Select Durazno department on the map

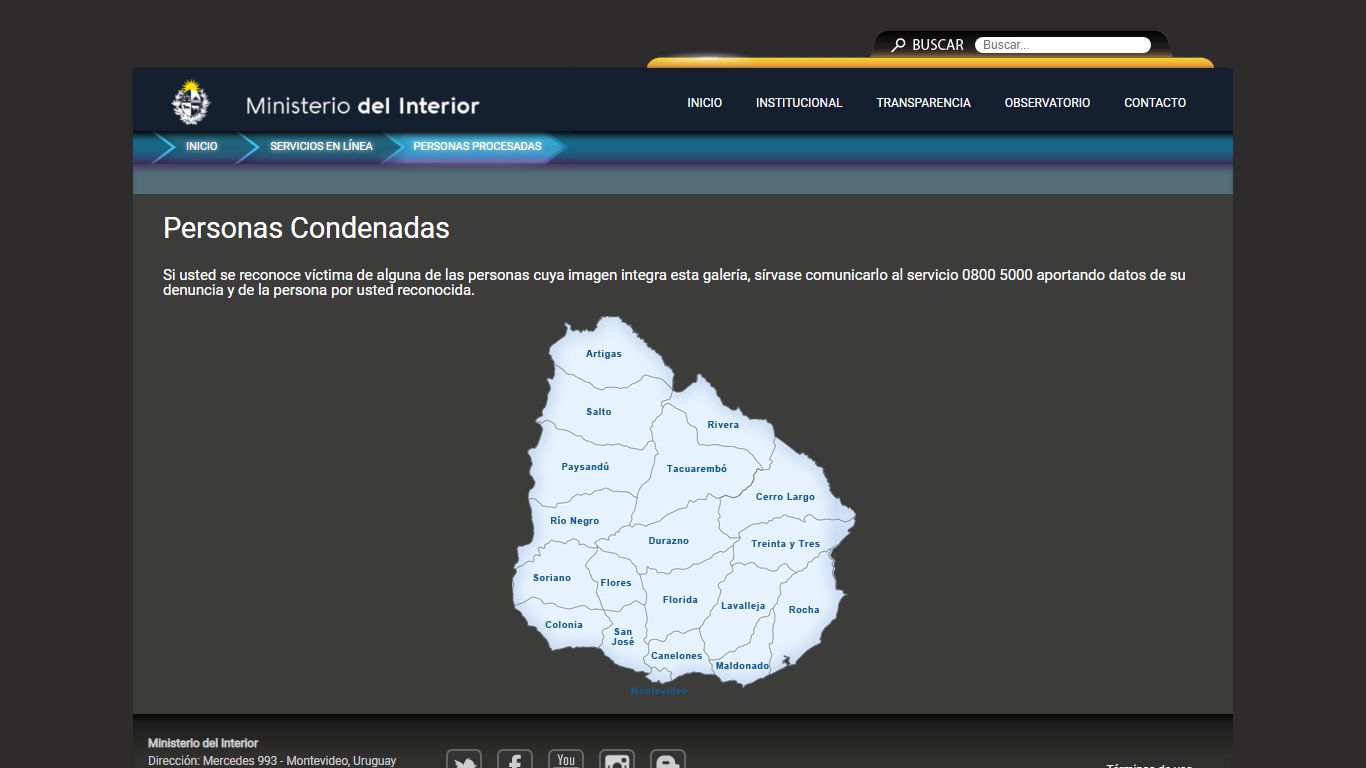tap(668, 541)
